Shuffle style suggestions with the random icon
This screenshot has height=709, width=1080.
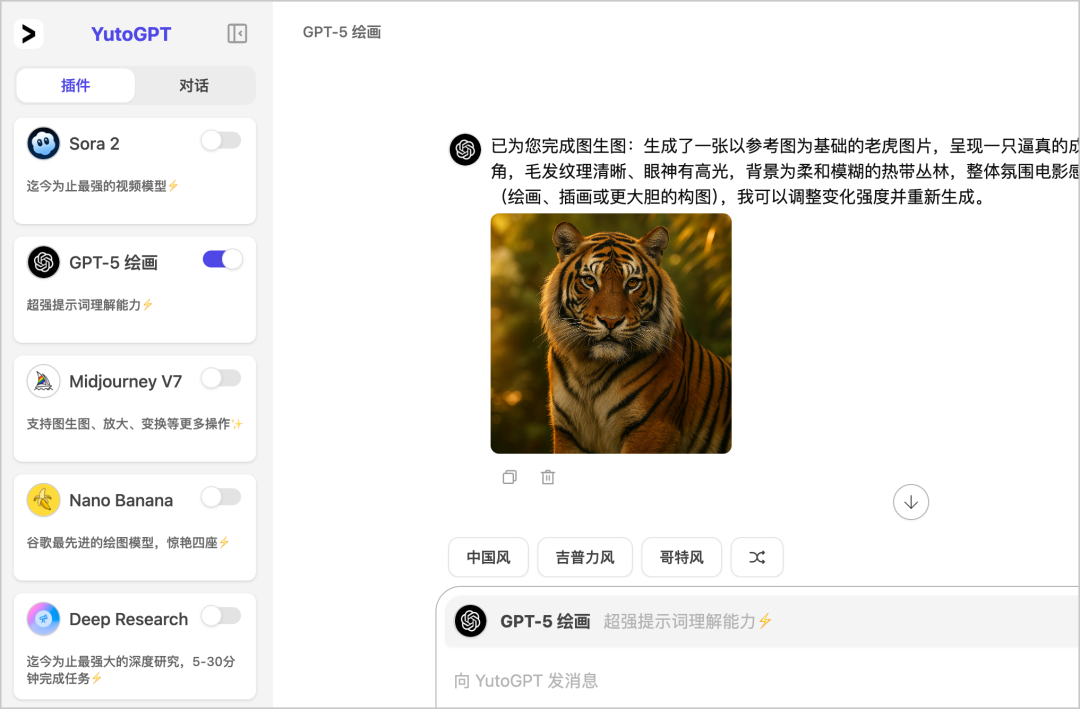pos(757,557)
